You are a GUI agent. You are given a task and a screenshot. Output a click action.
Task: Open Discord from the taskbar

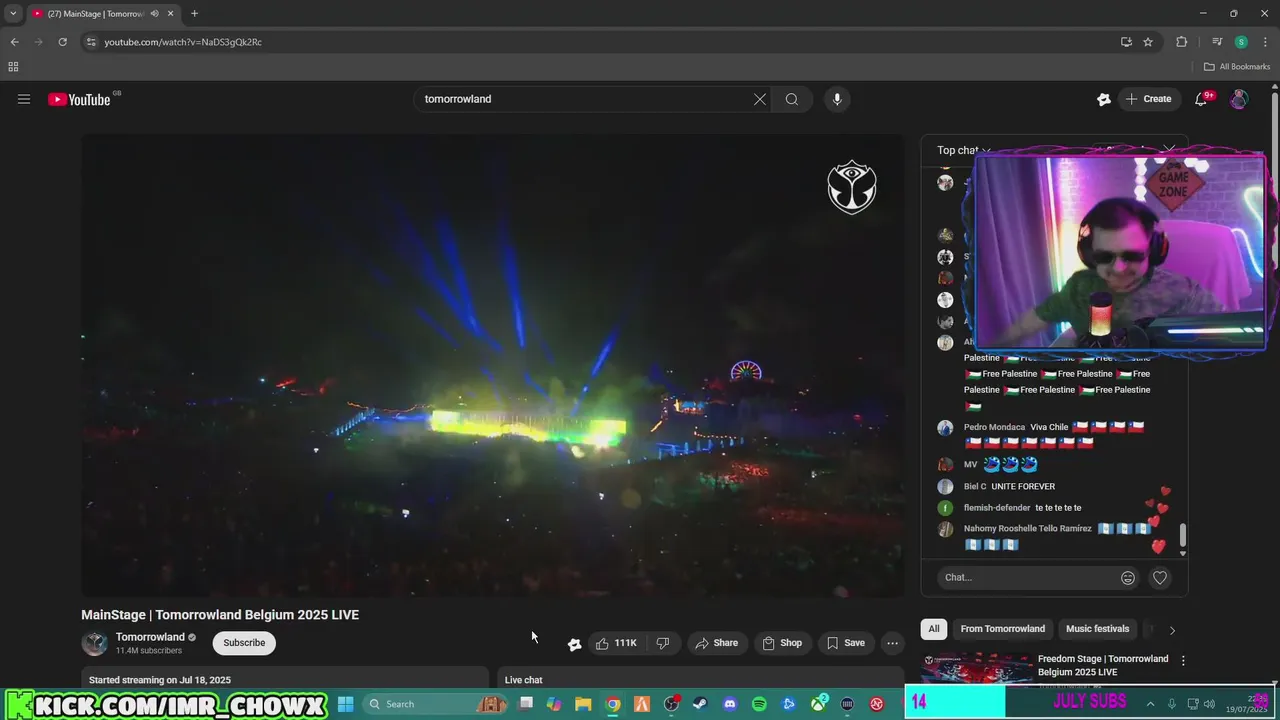pos(730,704)
